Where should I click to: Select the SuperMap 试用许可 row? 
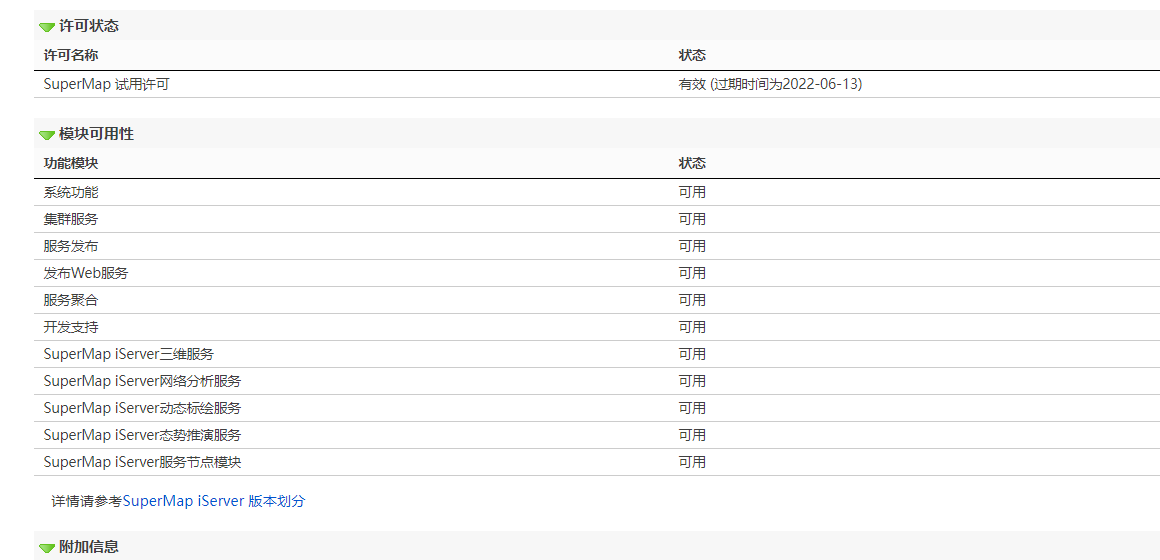coord(597,84)
